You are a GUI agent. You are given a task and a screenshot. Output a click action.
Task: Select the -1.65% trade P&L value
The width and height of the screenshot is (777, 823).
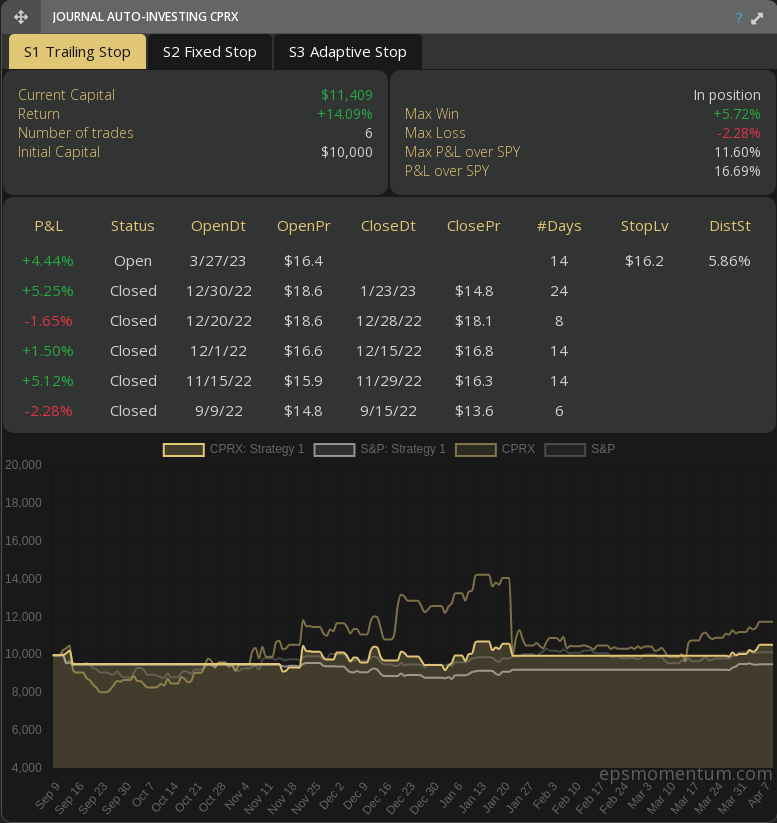pyautogui.click(x=48, y=321)
